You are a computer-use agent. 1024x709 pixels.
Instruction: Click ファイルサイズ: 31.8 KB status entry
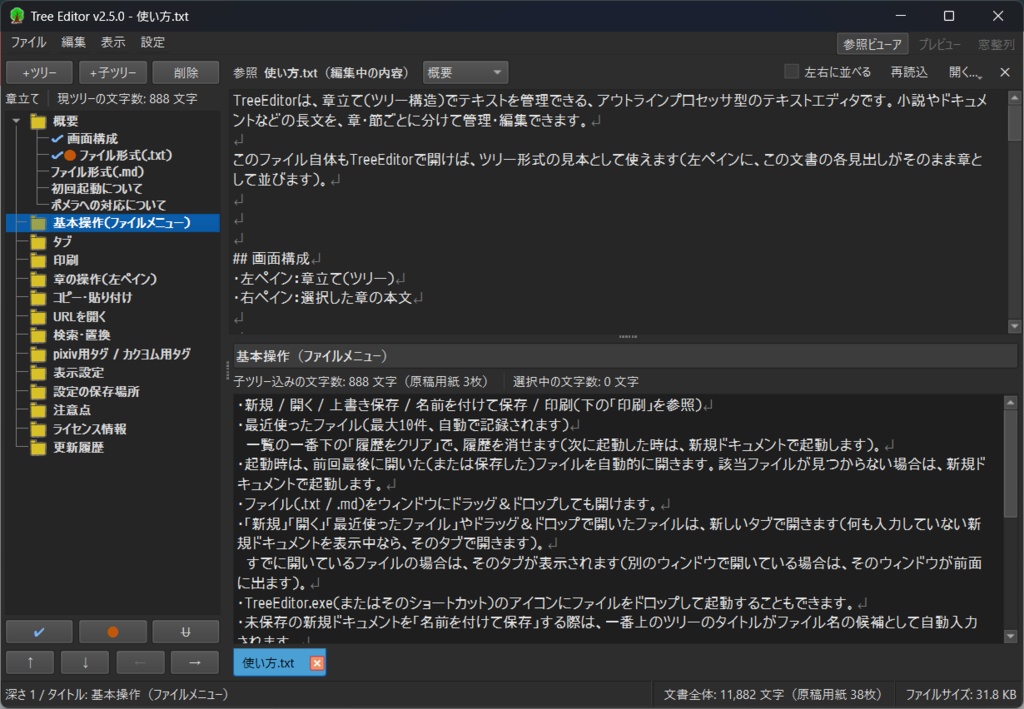(x=961, y=695)
